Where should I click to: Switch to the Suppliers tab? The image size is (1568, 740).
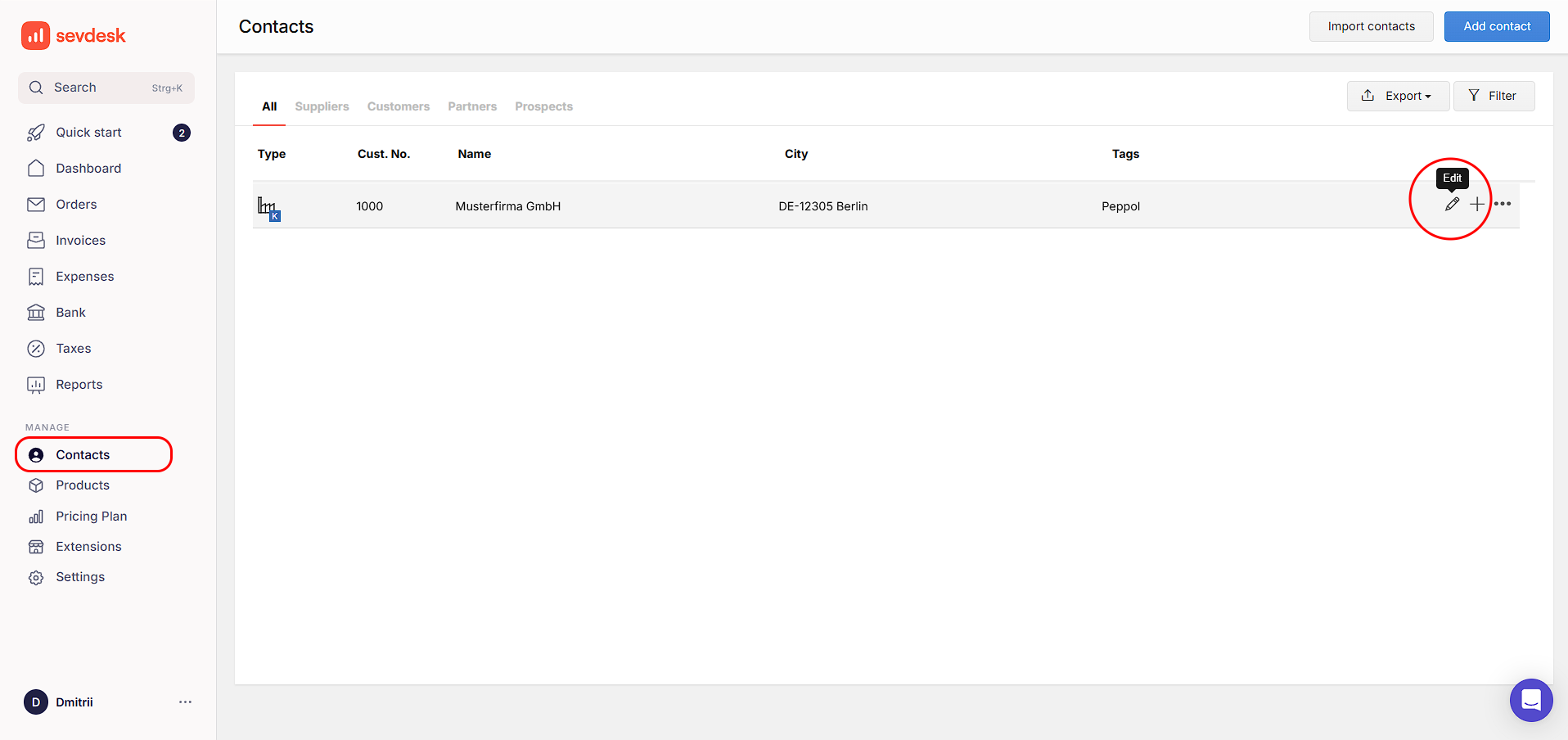click(322, 106)
